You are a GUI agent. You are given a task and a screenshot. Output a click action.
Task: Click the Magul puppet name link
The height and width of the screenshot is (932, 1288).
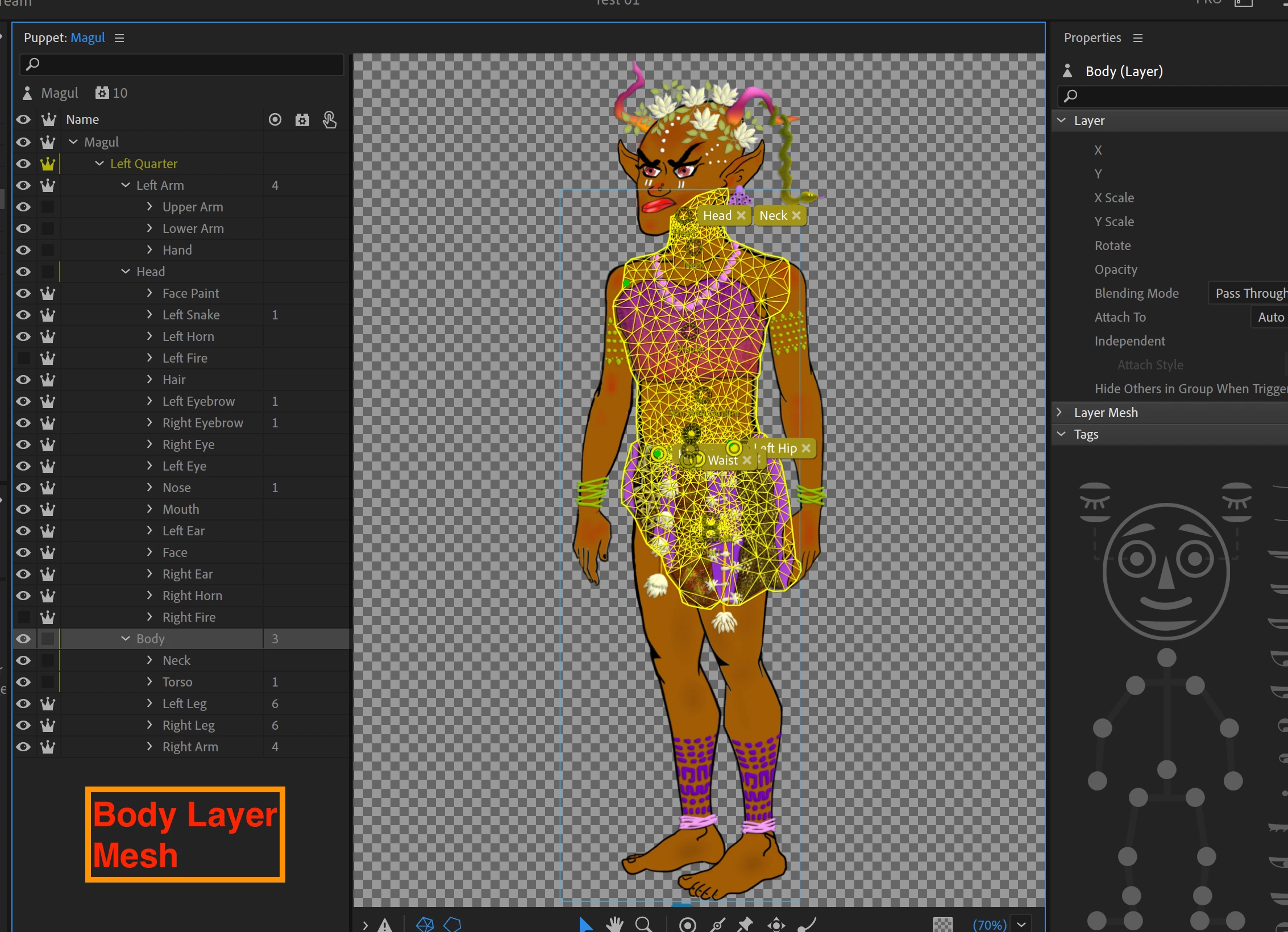(x=88, y=38)
